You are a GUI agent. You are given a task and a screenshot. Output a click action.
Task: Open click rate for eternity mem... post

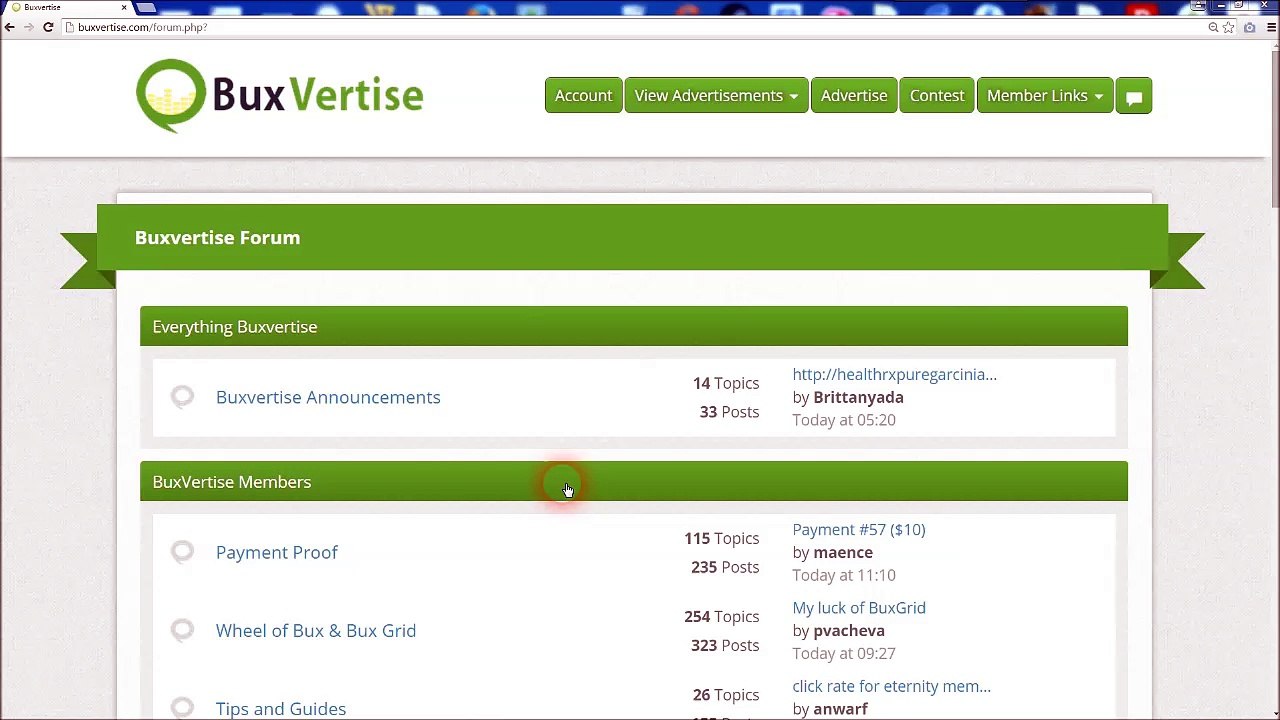[891, 686]
